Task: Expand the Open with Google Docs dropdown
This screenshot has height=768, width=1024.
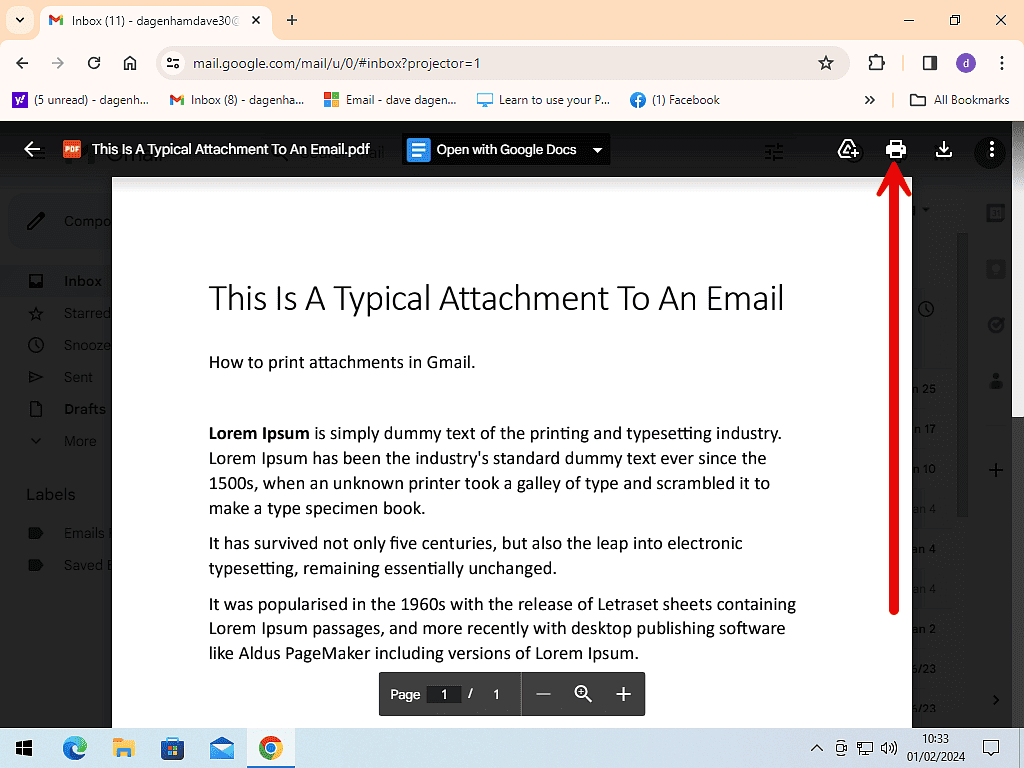Action: (x=598, y=149)
